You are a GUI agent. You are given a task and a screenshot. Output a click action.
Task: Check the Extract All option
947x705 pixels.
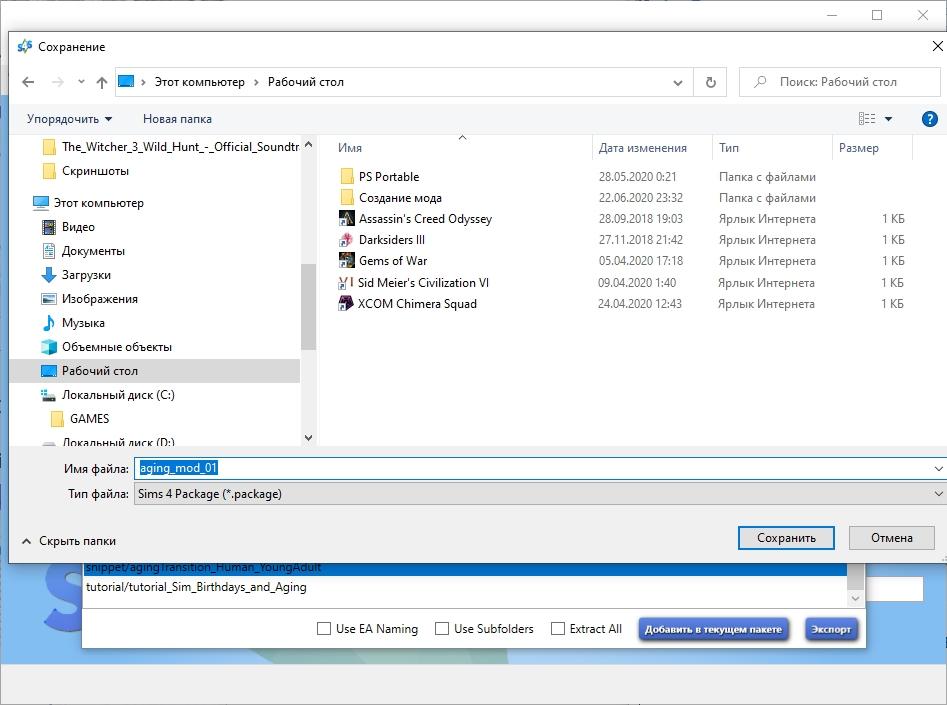(x=558, y=629)
